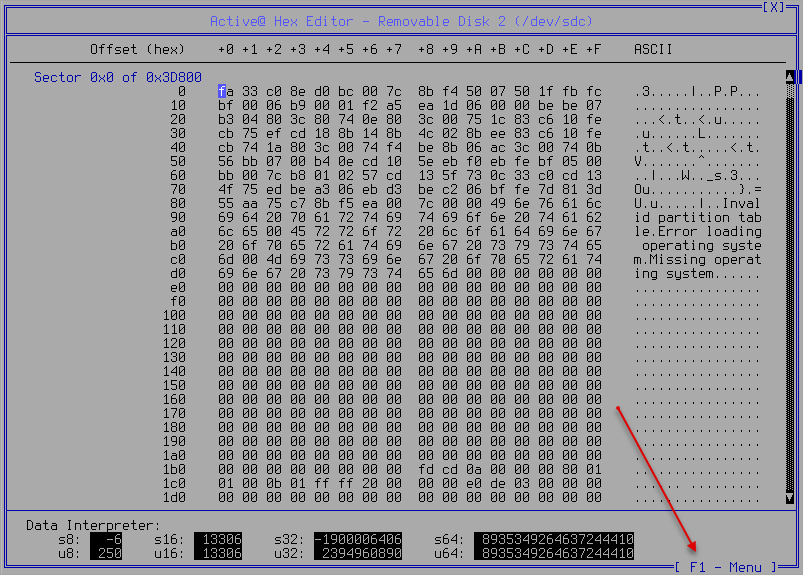Click the u32 value 2394960890
Image resolution: width=803 pixels, height=575 pixels.
[357, 553]
